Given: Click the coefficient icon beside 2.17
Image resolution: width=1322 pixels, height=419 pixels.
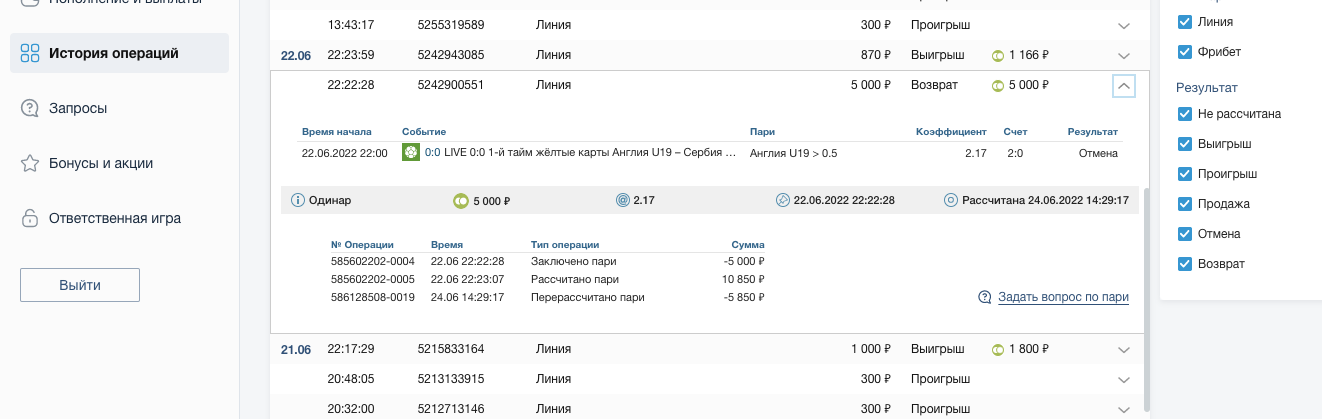Looking at the screenshot, I should click(x=623, y=200).
